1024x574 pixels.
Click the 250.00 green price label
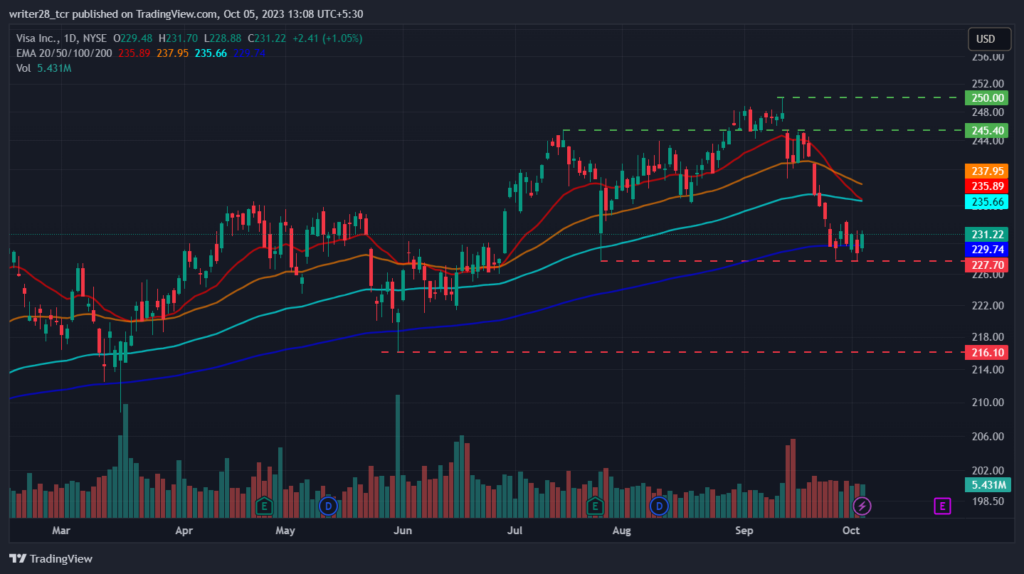pos(987,98)
